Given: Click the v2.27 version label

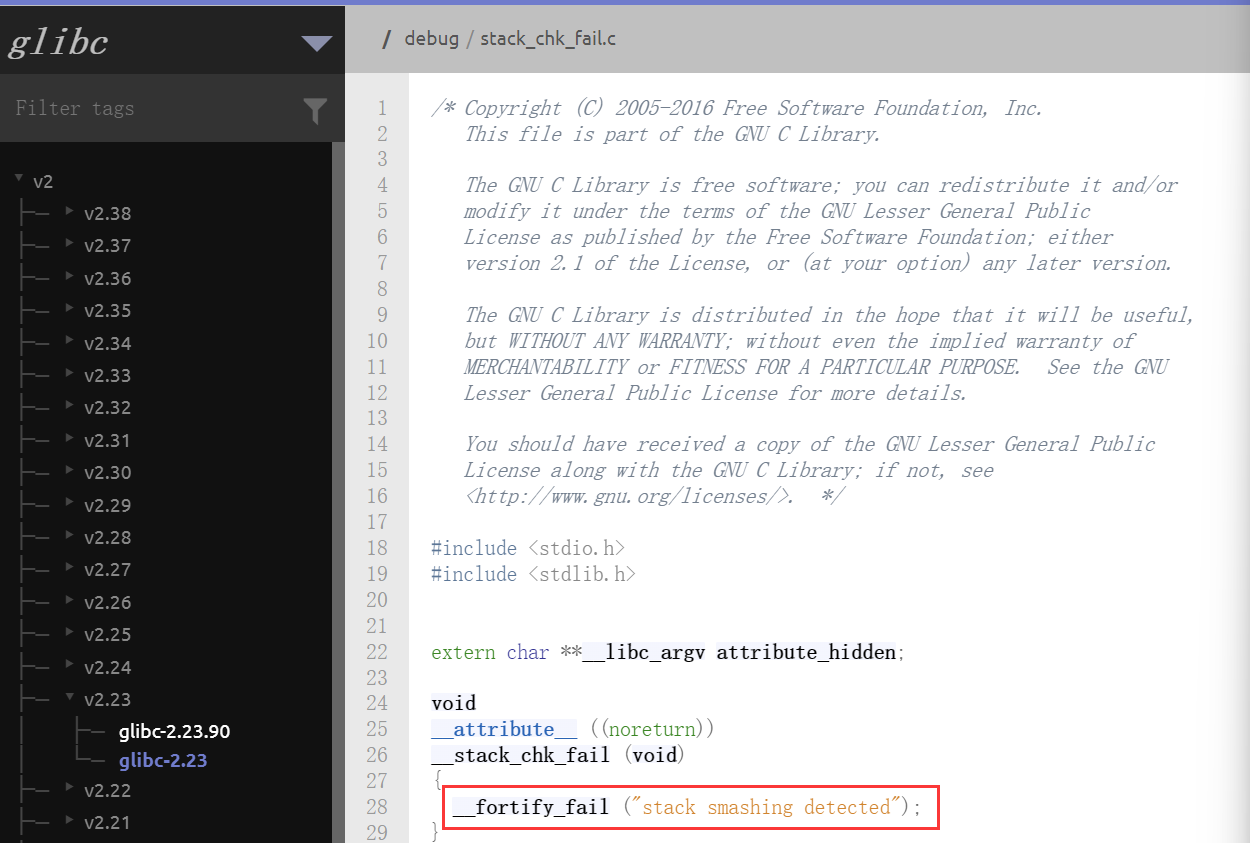Looking at the screenshot, I should click(107, 569).
